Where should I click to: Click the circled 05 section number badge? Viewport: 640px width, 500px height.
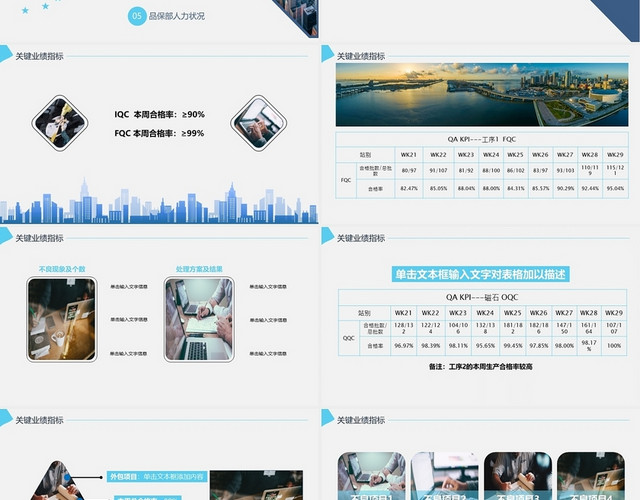(x=137, y=16)
